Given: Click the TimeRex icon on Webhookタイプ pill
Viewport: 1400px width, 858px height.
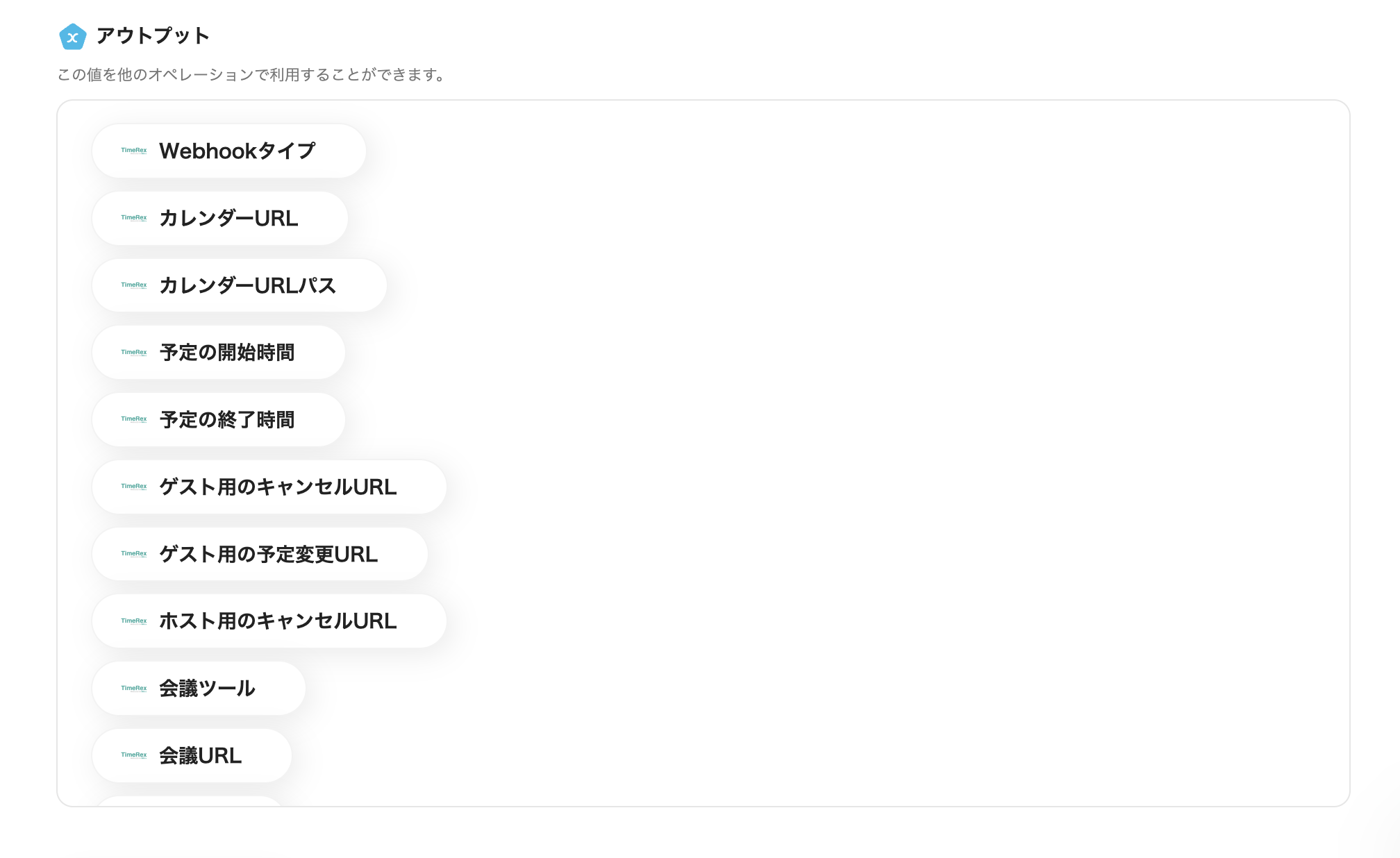Looking at the screenshot, I should [133, 151].
